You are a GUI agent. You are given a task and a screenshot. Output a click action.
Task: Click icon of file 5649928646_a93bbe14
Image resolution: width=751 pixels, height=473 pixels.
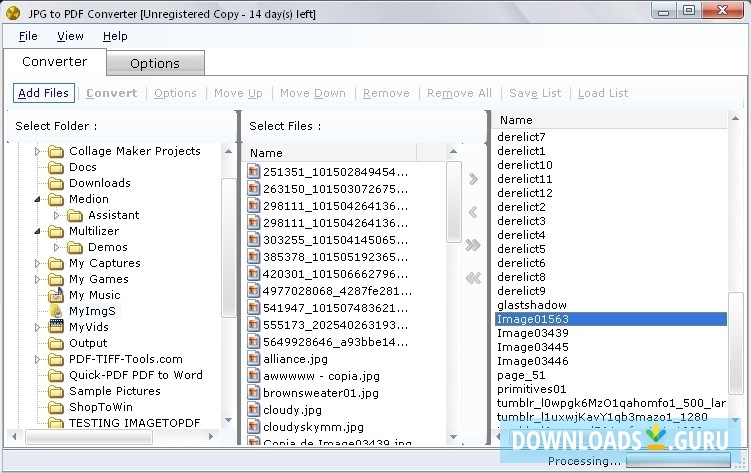[x=253, y=342]
